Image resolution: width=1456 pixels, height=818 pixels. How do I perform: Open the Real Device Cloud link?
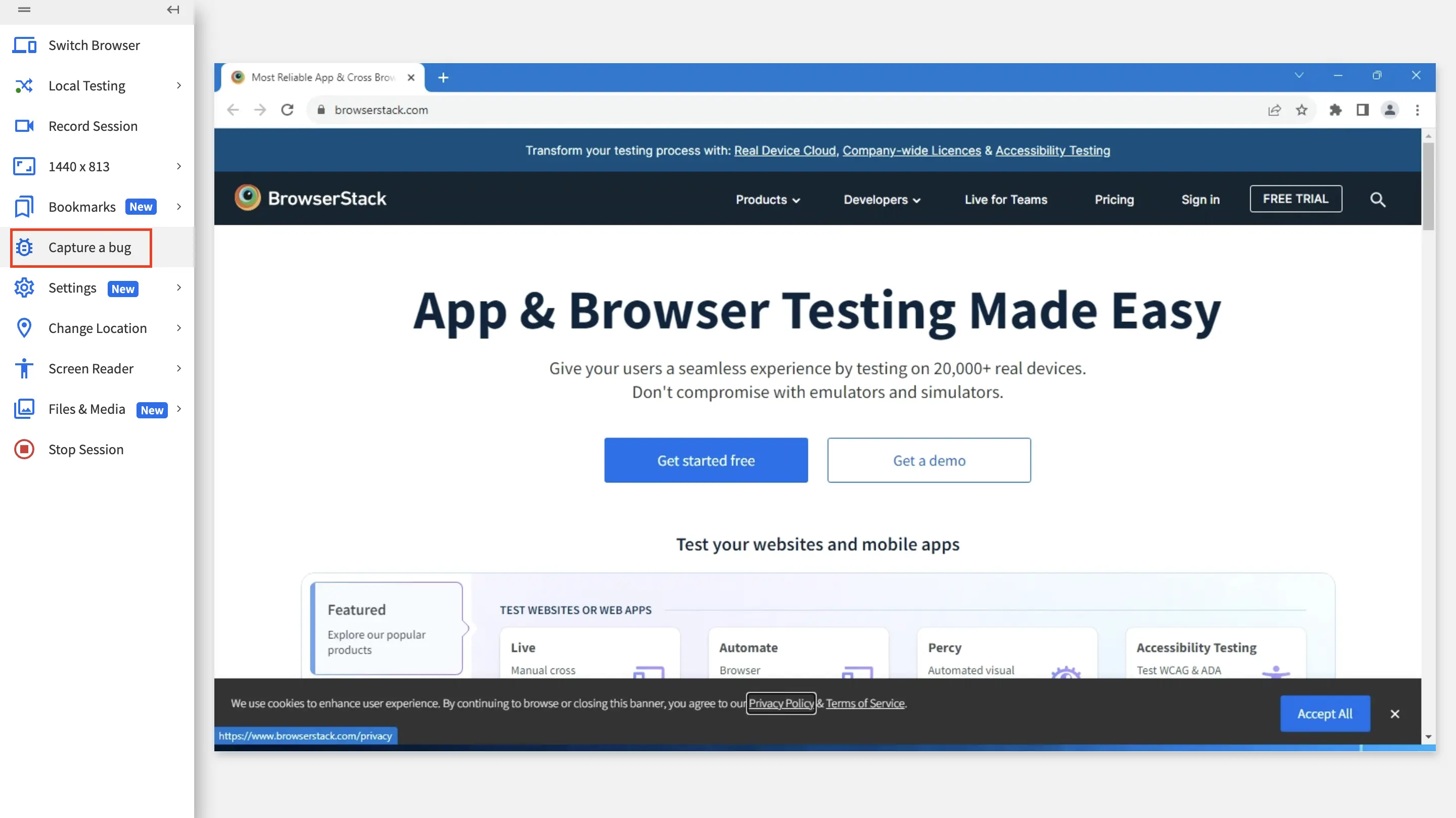pos(785,151)
